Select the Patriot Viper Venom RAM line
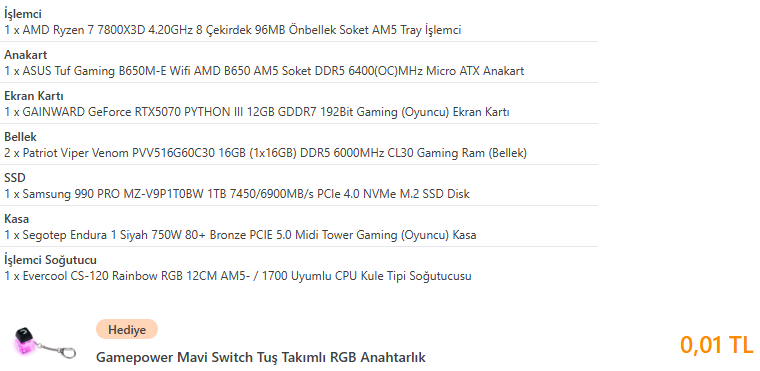The image size is (760, 371). click(266, 153)
